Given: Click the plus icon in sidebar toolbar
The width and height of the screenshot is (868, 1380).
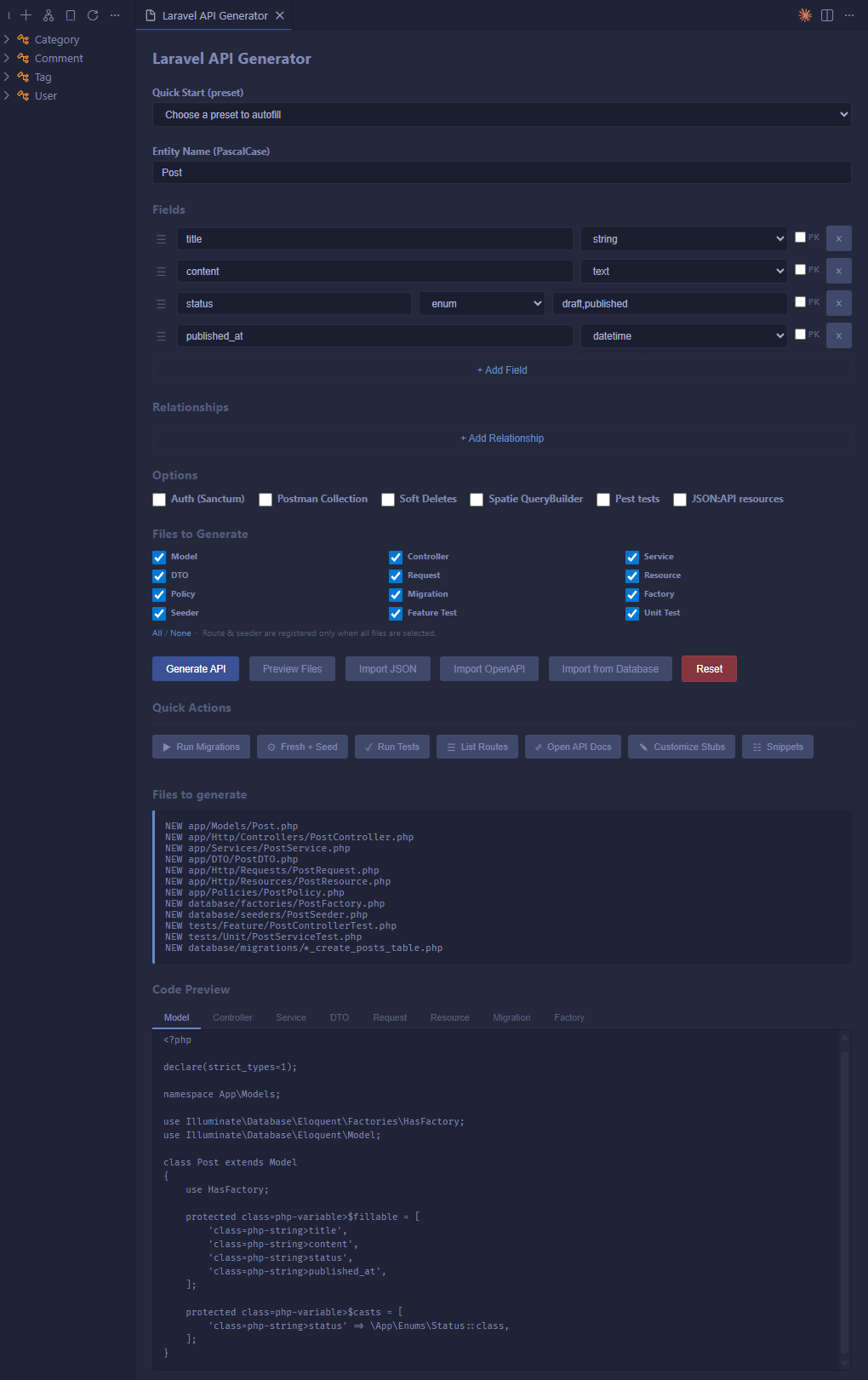Looking at the screenshot, I should 26,15.
